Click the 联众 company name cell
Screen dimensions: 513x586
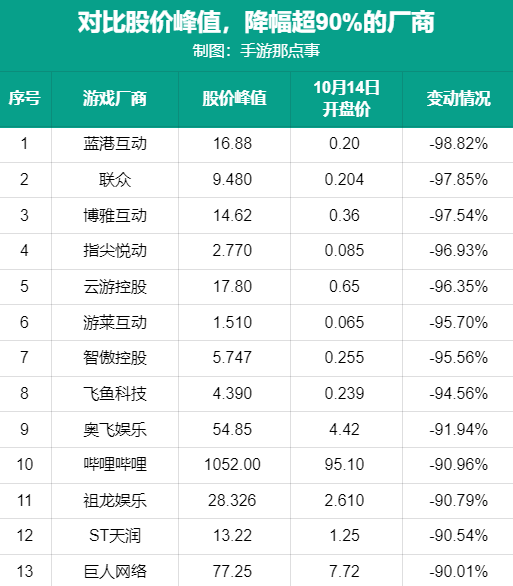(x=115, y=180)
